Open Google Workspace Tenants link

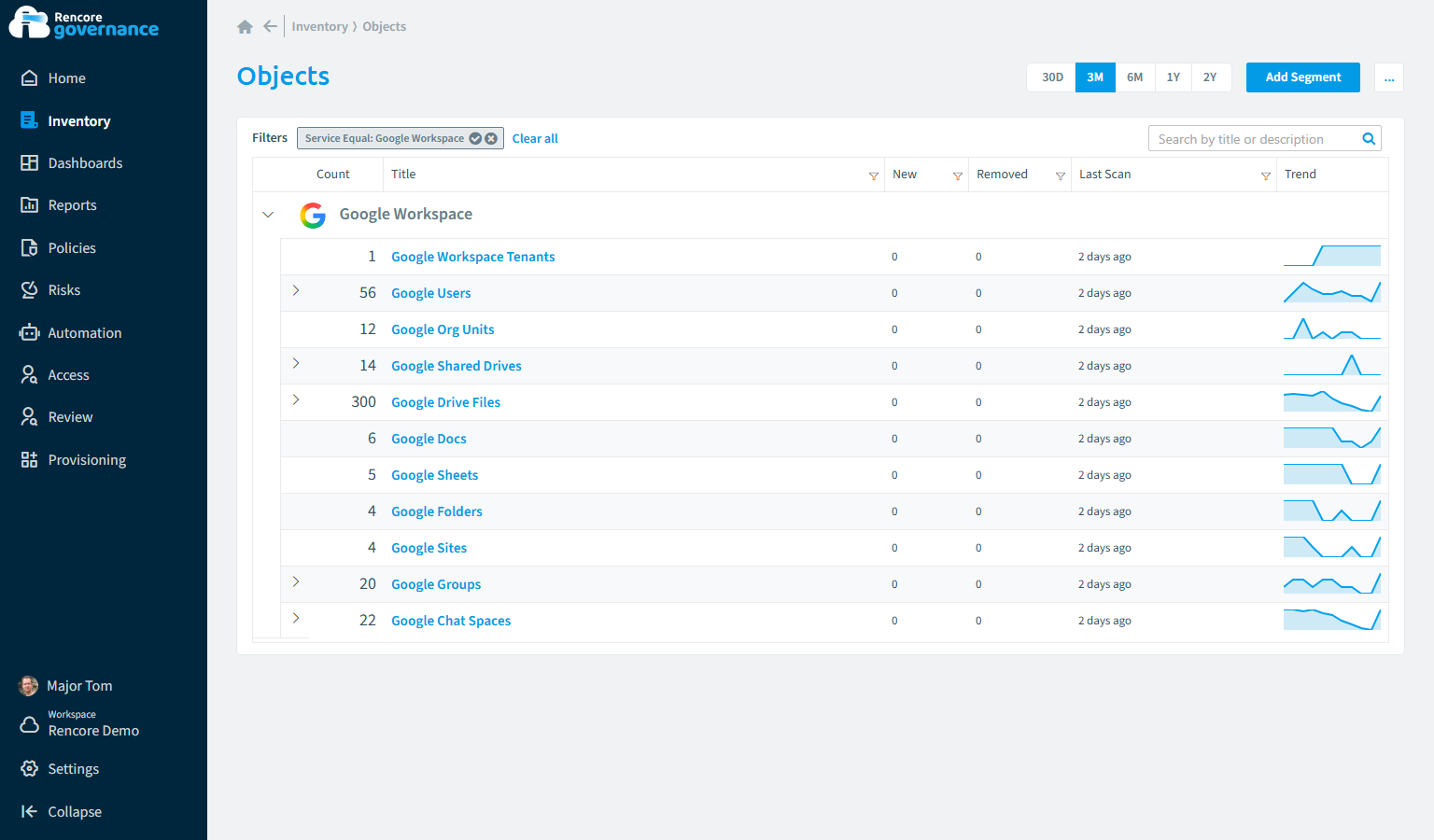(472, 257)
